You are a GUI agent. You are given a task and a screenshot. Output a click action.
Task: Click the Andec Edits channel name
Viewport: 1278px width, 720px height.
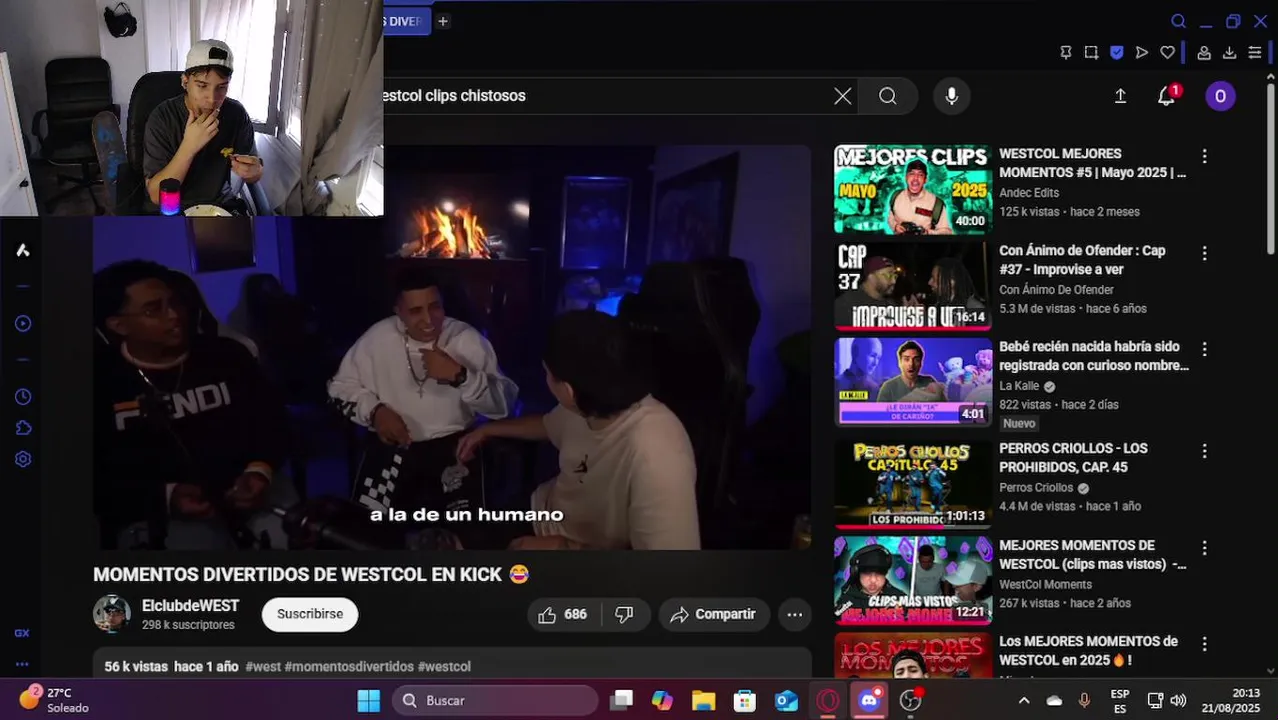tap(1029, 193)
